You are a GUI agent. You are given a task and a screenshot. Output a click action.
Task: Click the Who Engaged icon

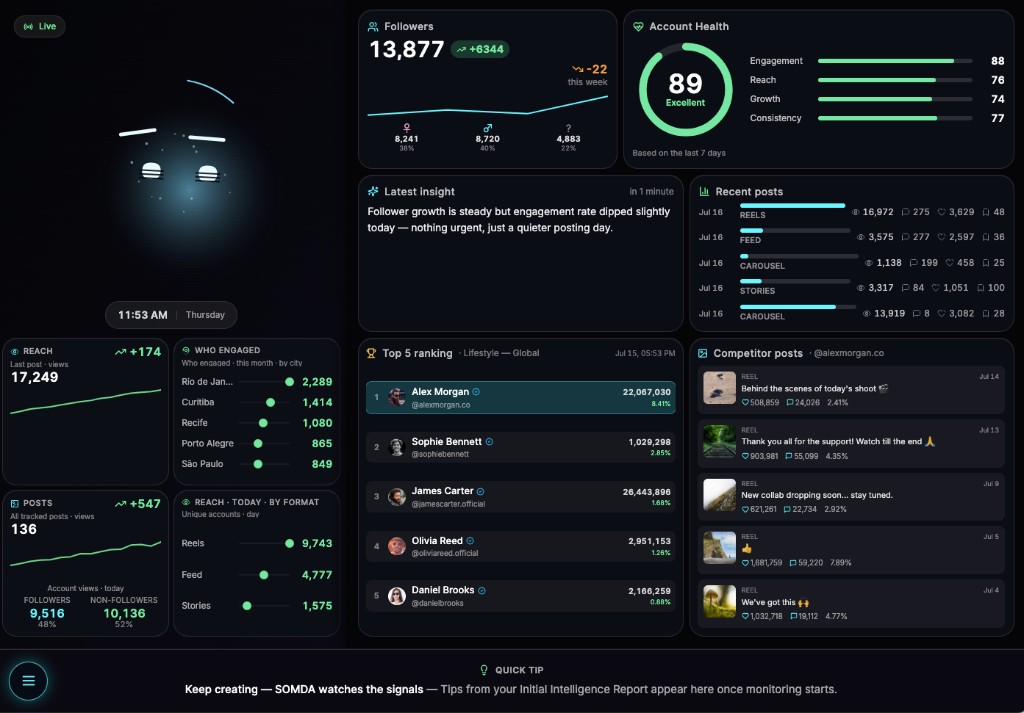point(185,350)
